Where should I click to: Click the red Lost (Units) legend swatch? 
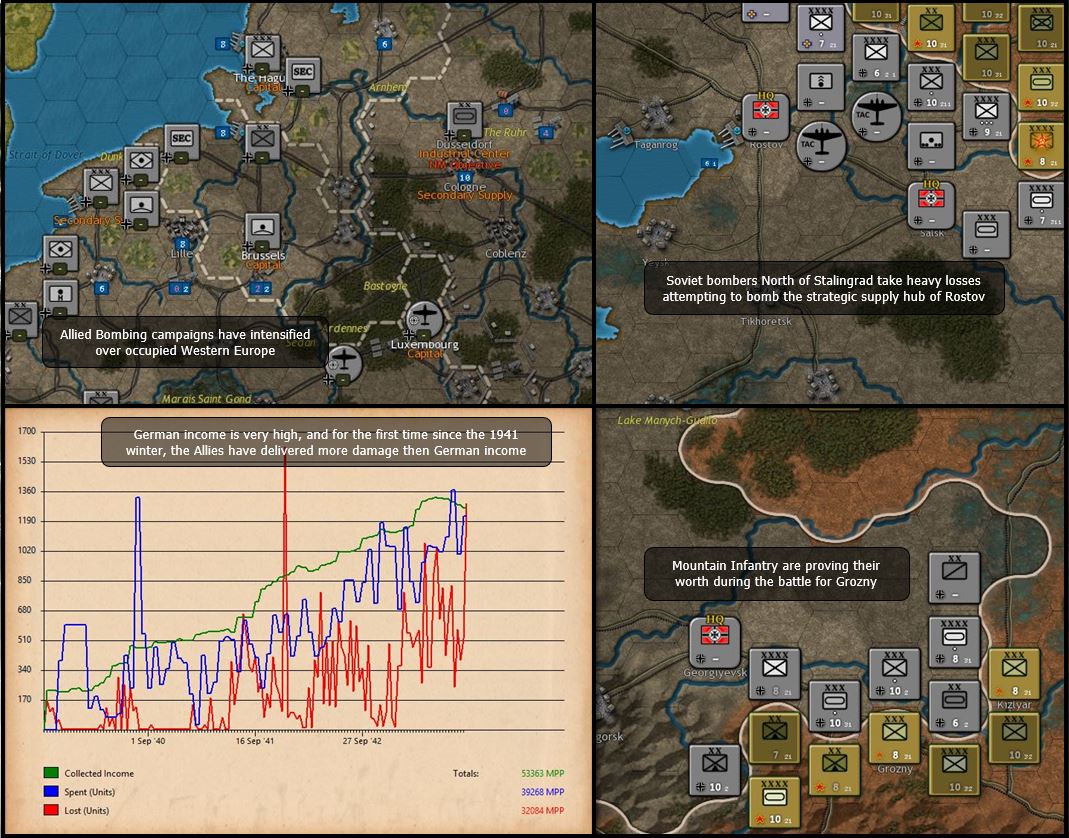[x=50, y=810]
